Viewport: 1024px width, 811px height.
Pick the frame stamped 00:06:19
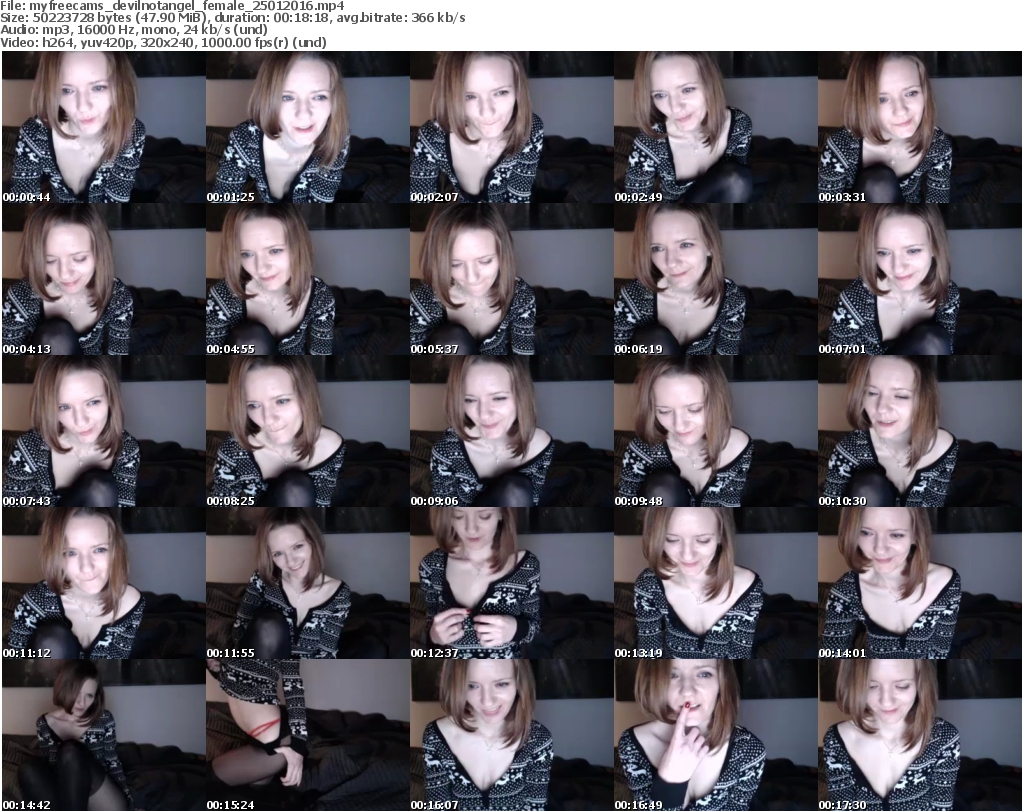click(716, 279)
